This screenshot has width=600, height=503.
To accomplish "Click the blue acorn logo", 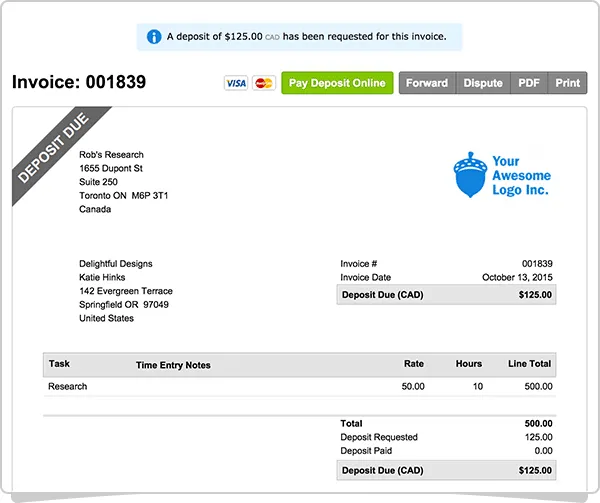I will [468, 175].
